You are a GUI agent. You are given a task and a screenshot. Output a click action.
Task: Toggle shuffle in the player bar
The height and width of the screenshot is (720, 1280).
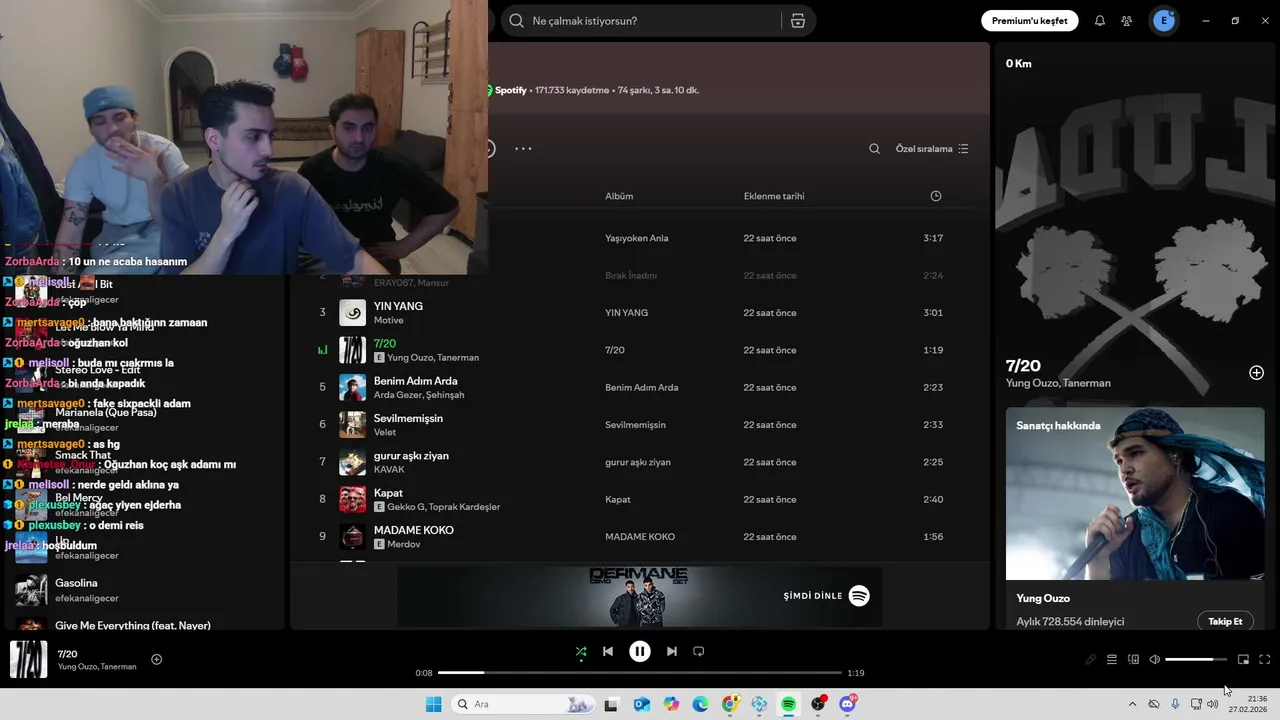(581, 651)
